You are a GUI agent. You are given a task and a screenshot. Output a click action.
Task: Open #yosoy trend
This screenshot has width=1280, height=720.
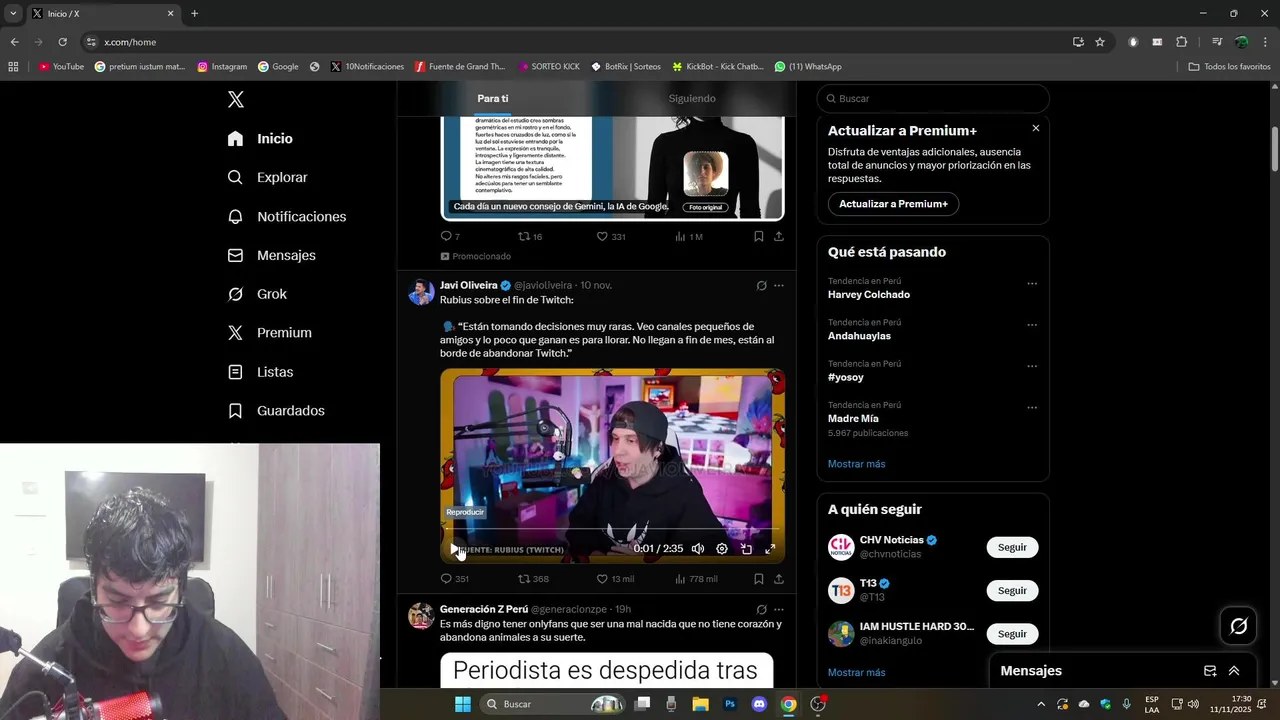(x=846, y=377)
